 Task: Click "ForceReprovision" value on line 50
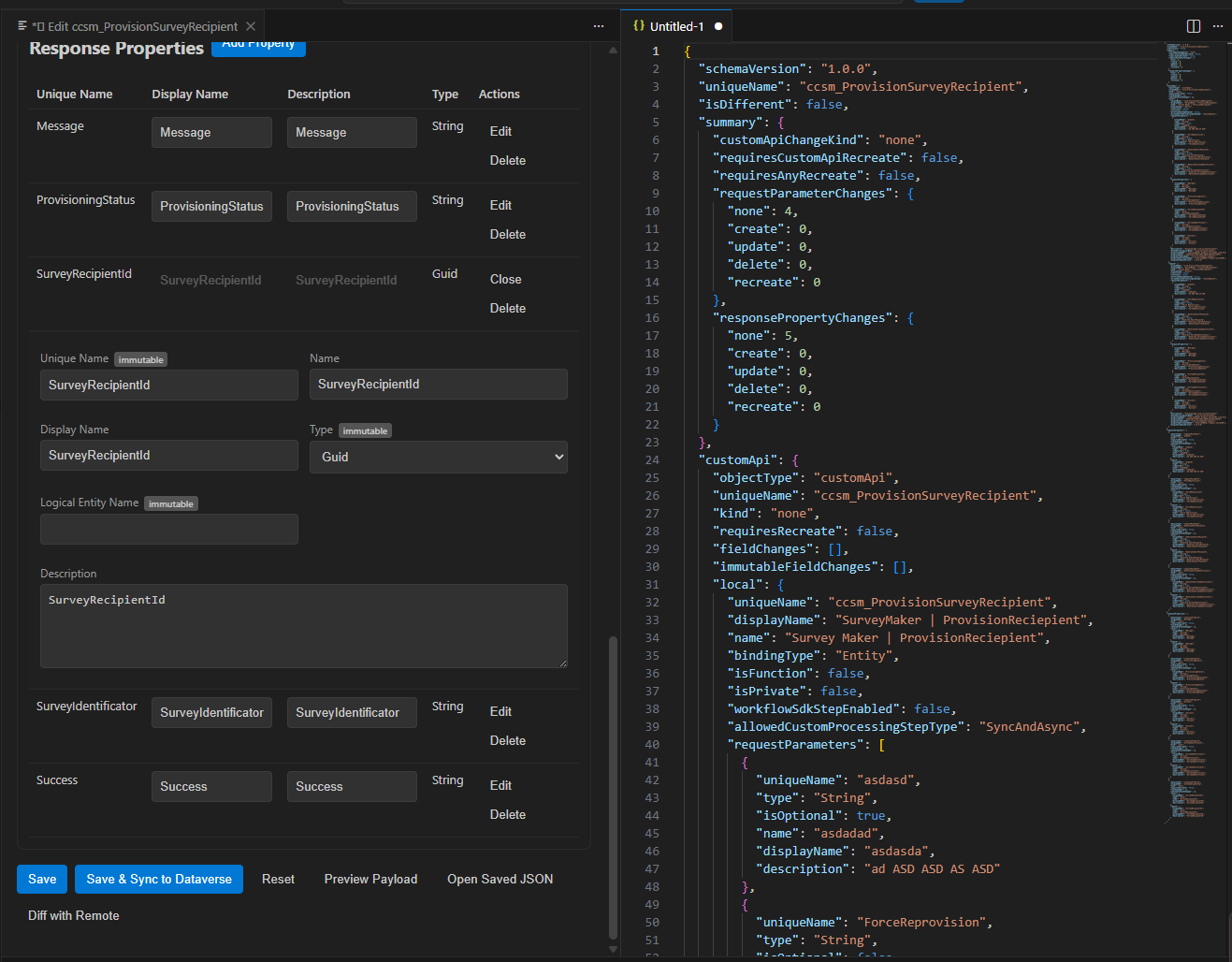coord(920,923)
